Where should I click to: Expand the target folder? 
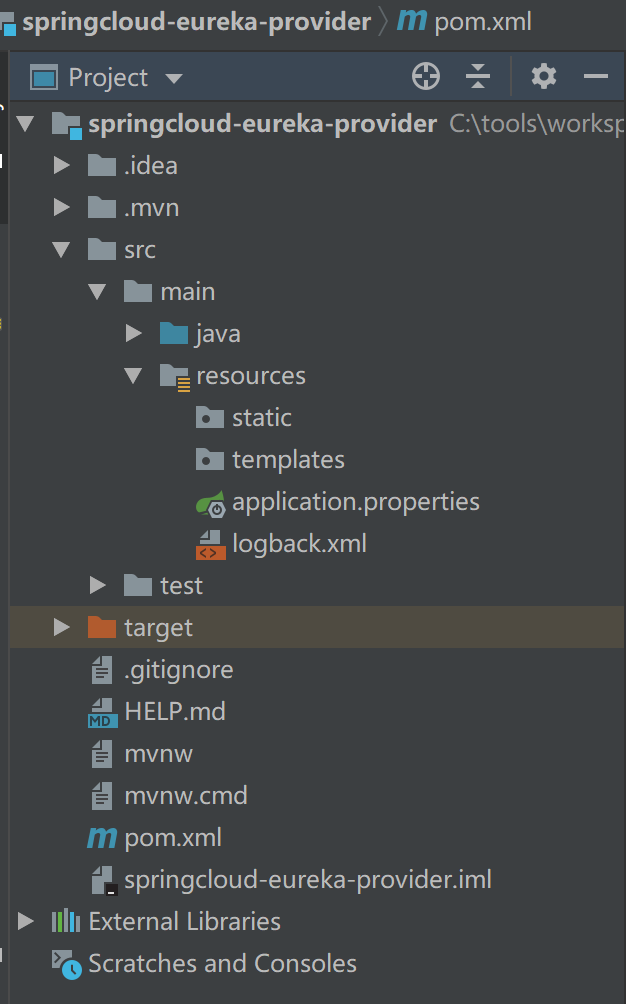(62, 628)
